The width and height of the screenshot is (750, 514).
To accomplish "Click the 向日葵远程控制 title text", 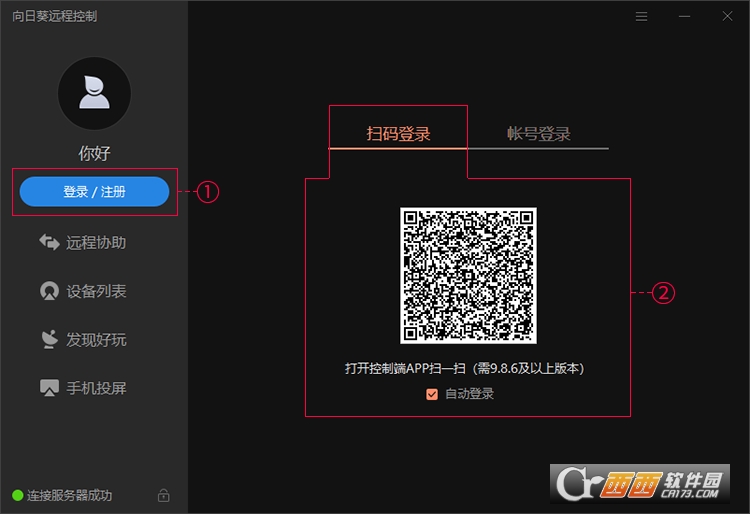I will coord(55,16).
